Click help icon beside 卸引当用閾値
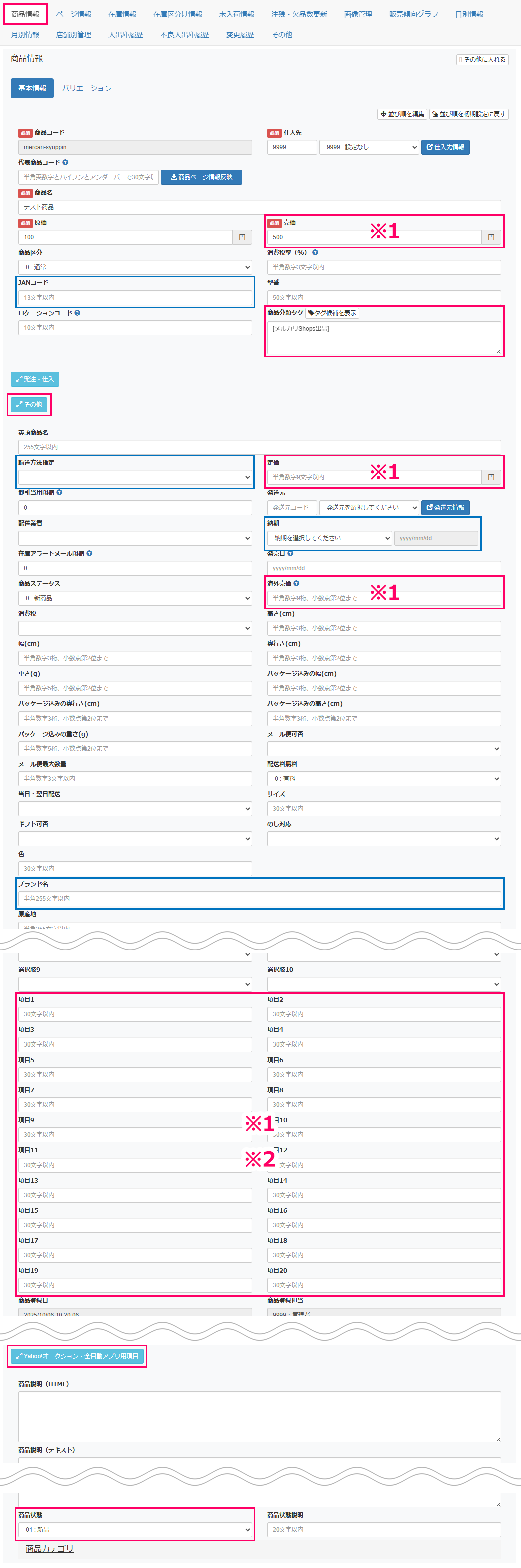The image size is (521, 1568). coord(59,493)
